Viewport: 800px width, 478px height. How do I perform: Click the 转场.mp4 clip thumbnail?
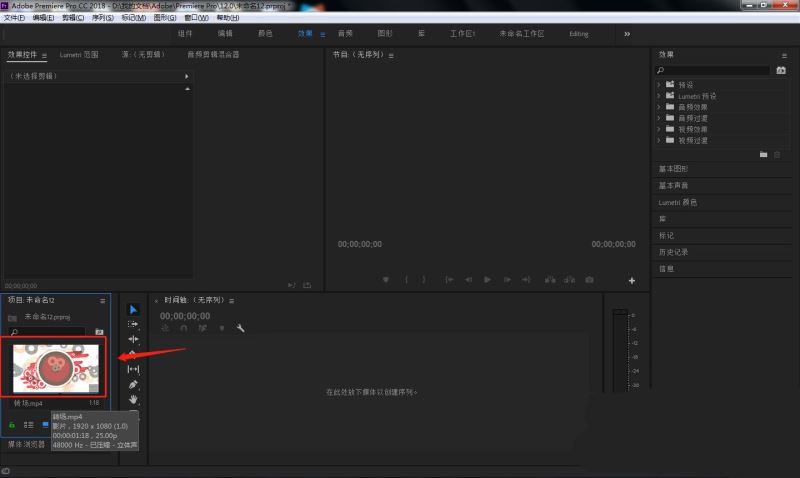click(56, 368)
